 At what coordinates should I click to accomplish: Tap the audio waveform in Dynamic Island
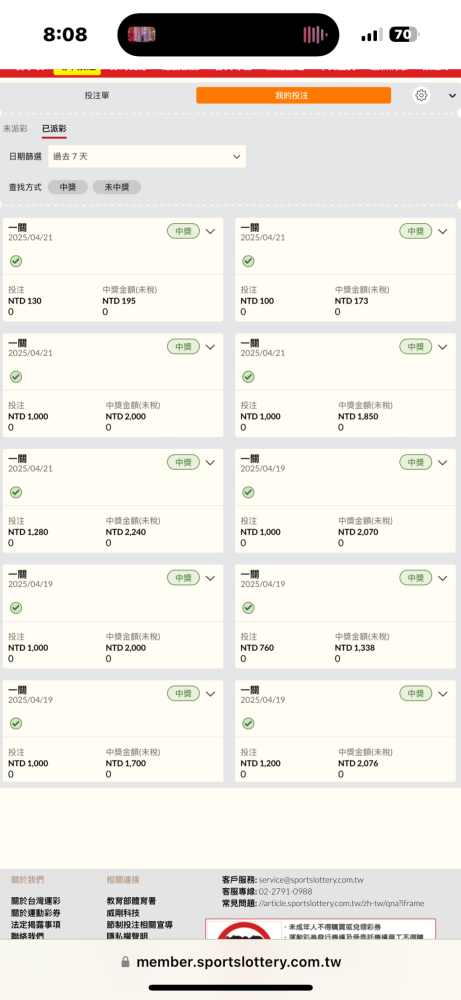(x=315, y=34)
